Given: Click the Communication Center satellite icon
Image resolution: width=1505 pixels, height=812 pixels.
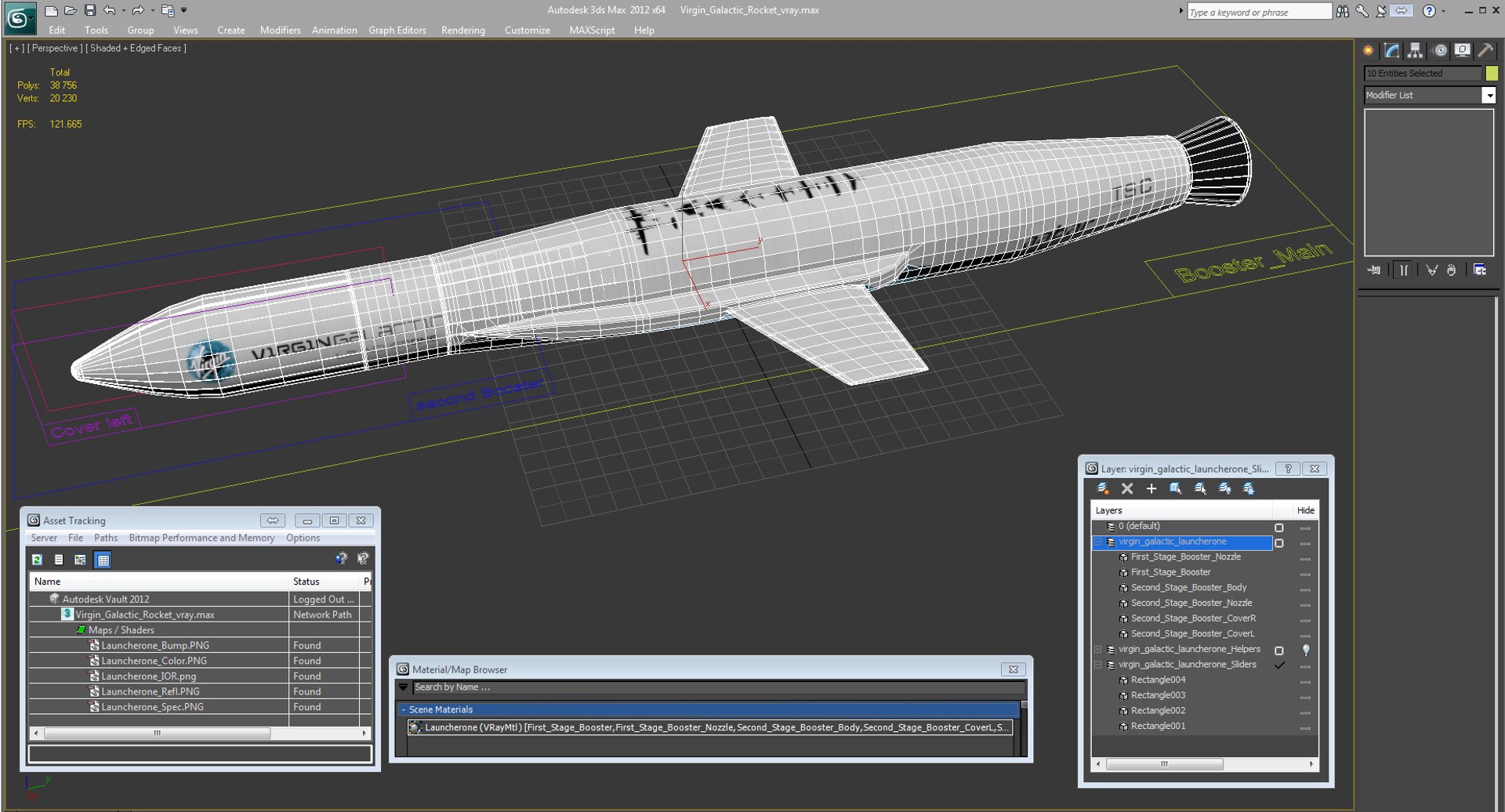Looking at the screenshot, I should 1381,11.
